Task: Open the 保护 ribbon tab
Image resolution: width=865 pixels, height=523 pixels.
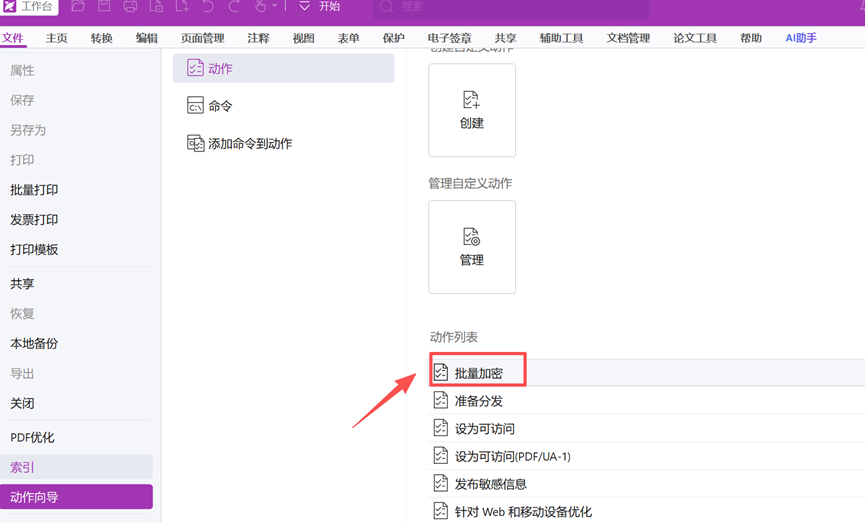Action: [x=394, y=38]
